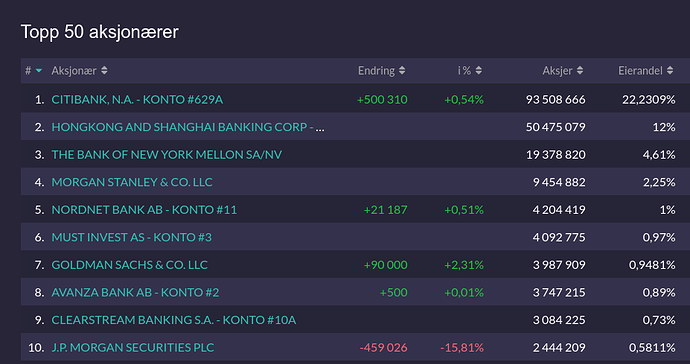Open CLEARSTREAM BANKING S.A. - KONTO #10A link

pyautogui.click(x=174, y=320)
